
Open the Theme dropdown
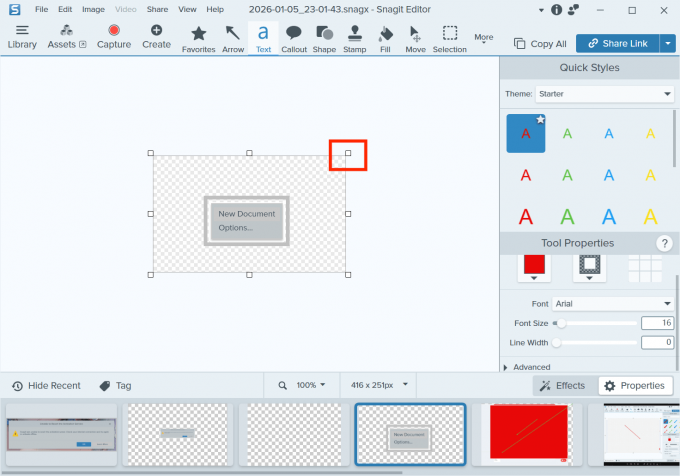coord(605,93)
